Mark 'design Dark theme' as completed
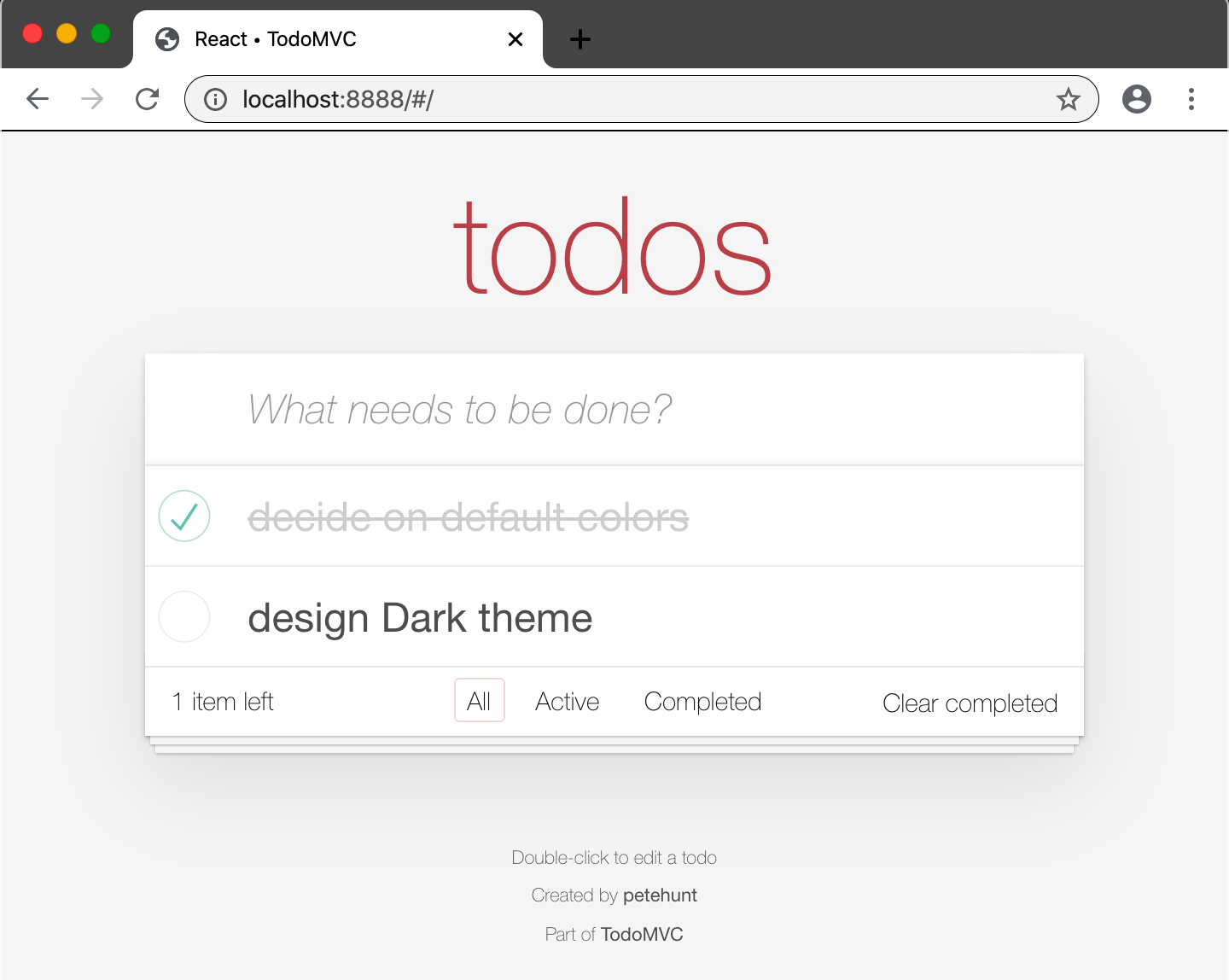This screenshot has width=1229, height=980. click(x=184, y=616)
